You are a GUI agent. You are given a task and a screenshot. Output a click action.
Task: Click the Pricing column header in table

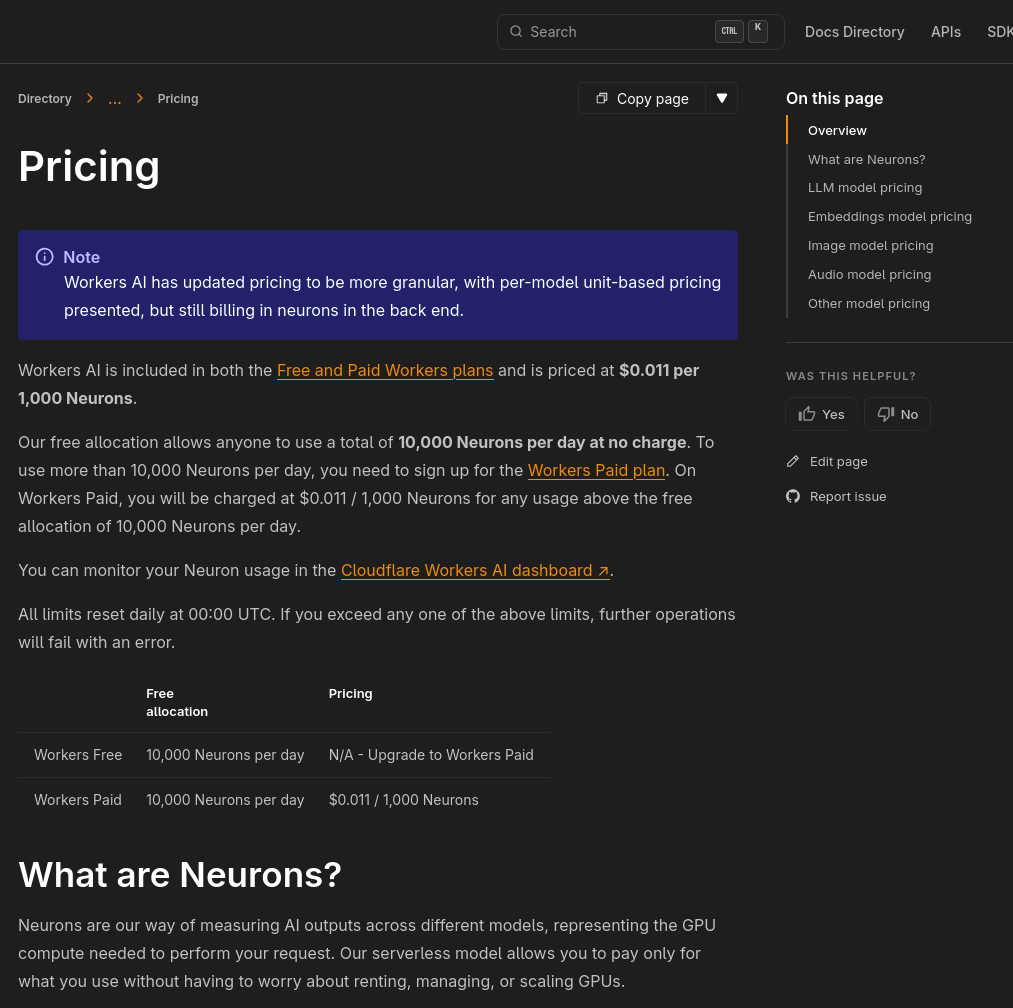[350, 694]
